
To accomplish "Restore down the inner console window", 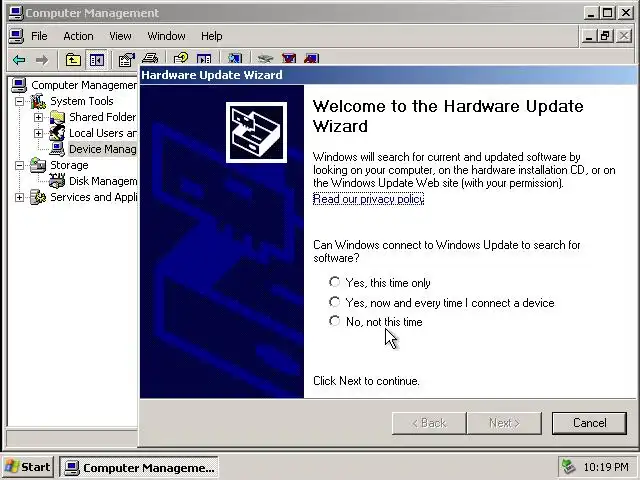I will click(605, 36).
